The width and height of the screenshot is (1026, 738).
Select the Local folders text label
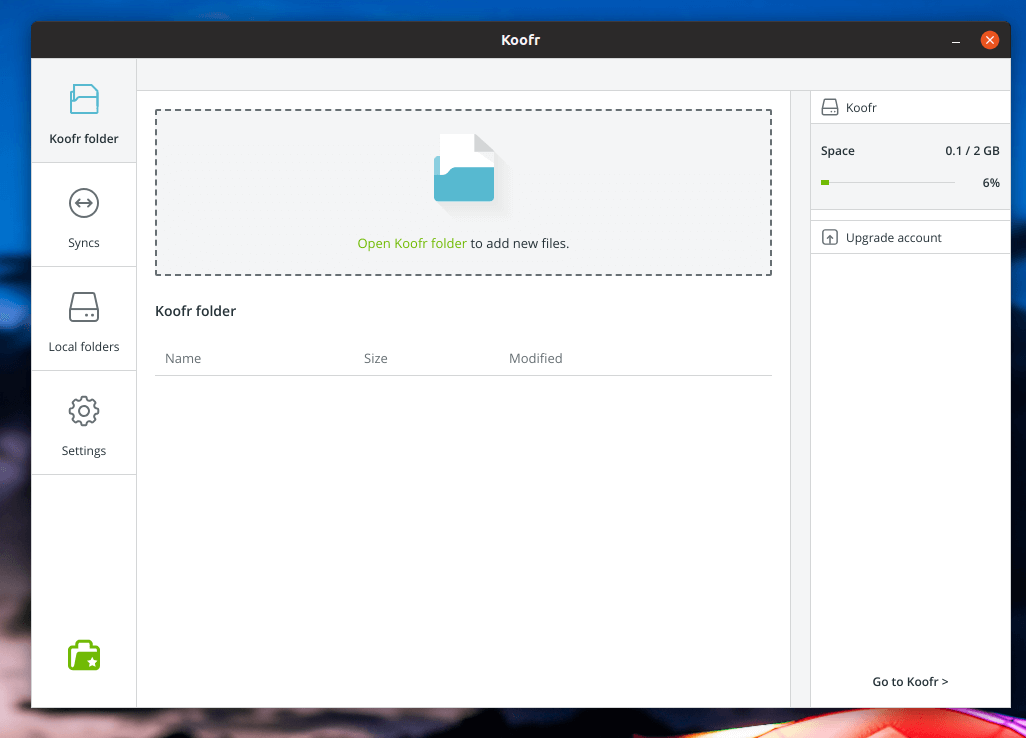84,347
